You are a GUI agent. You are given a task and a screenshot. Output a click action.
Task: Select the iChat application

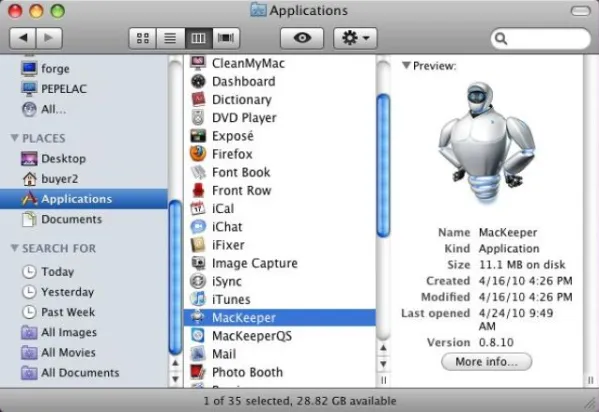(x=227, y=227)
